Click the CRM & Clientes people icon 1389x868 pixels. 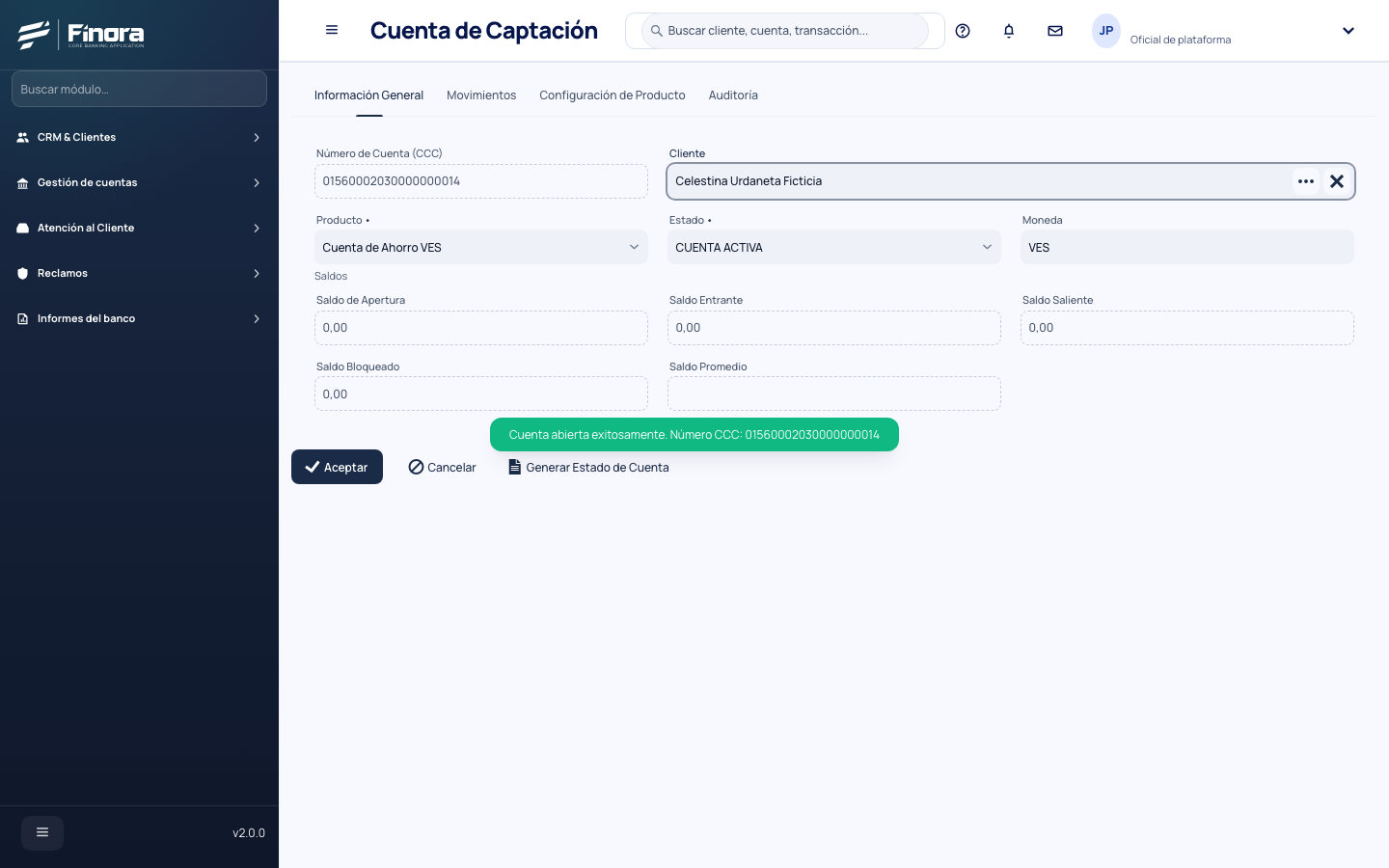coord(23,138)
